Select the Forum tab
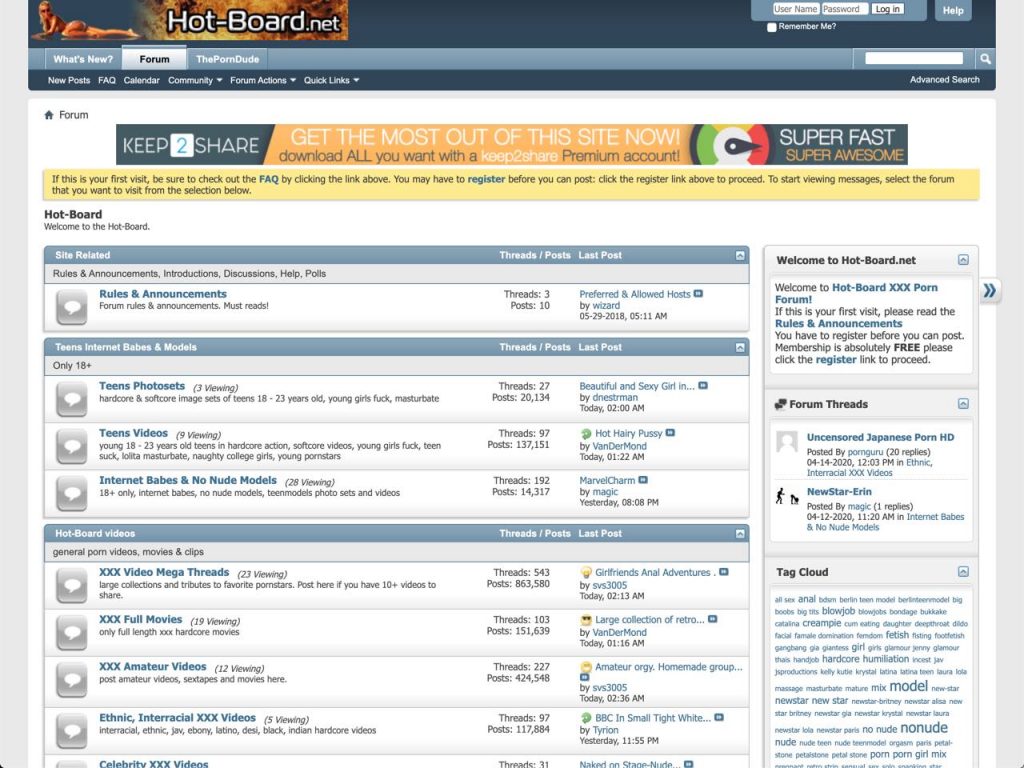Screen dimensions: 1024x768 (154, 59)
